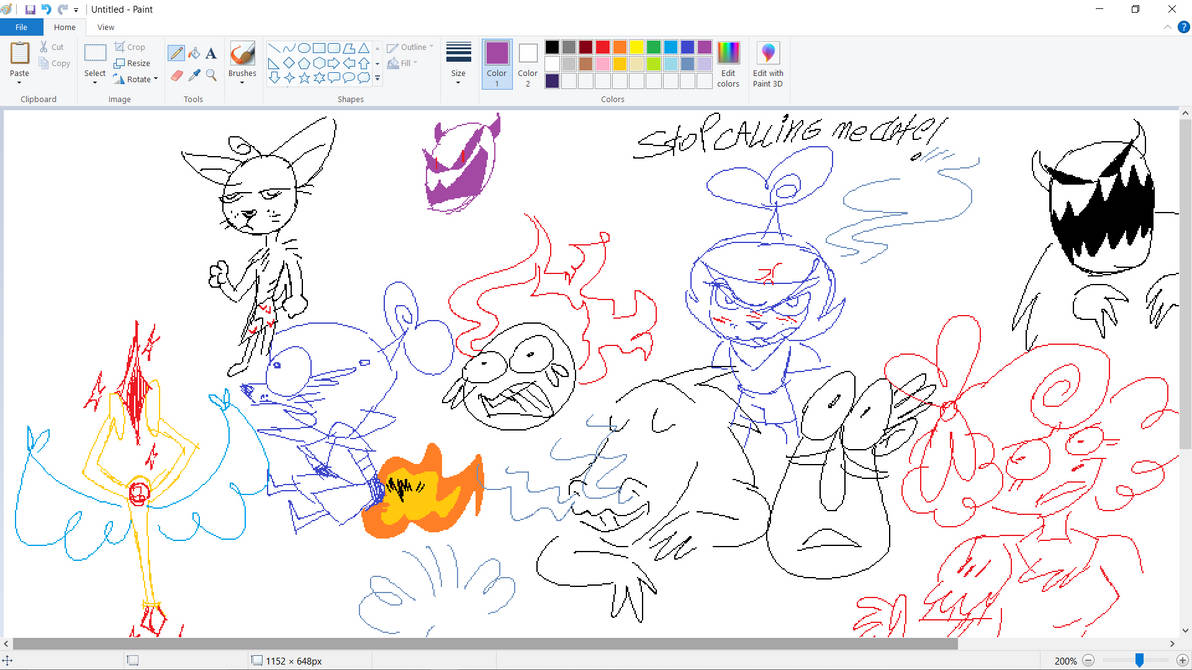
Task: Choose the Curve shape
Action: tap(289, 48)
